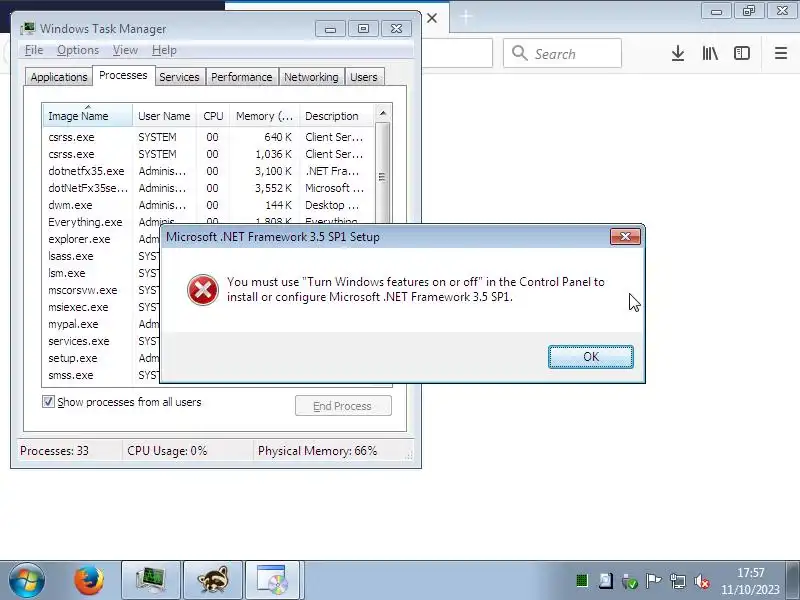Viewport: 800px width, 600px height.
Task: Sort by User Name column header
Action: [x=164, y=116]
